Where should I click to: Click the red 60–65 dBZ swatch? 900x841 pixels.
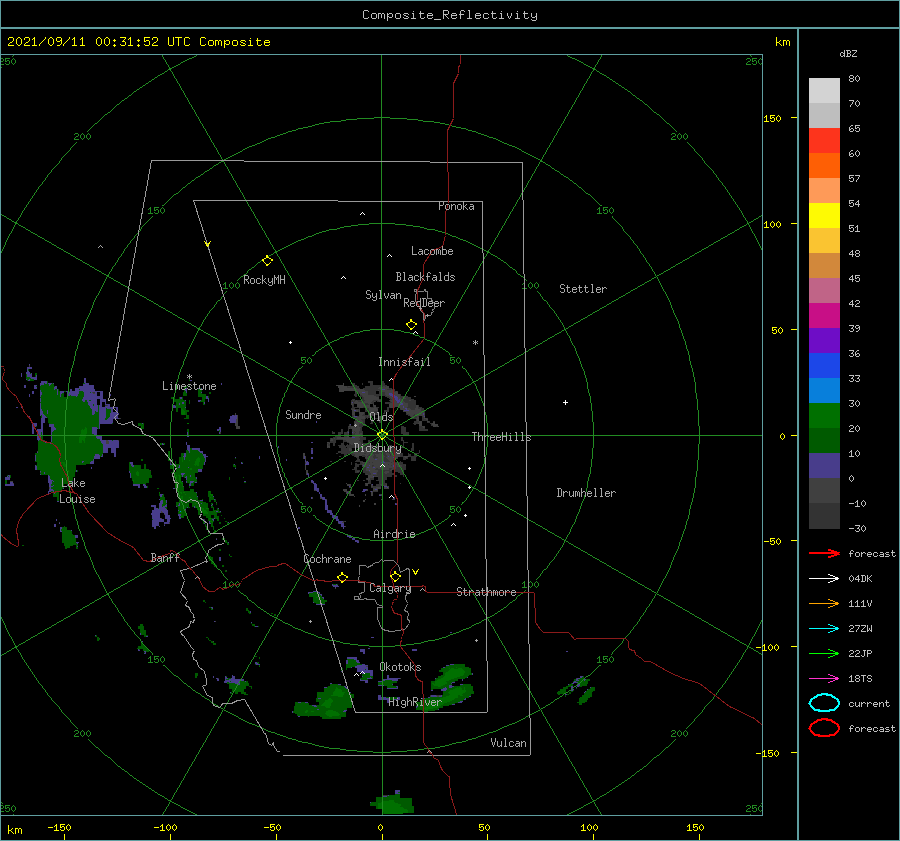(x=824, y=141)
